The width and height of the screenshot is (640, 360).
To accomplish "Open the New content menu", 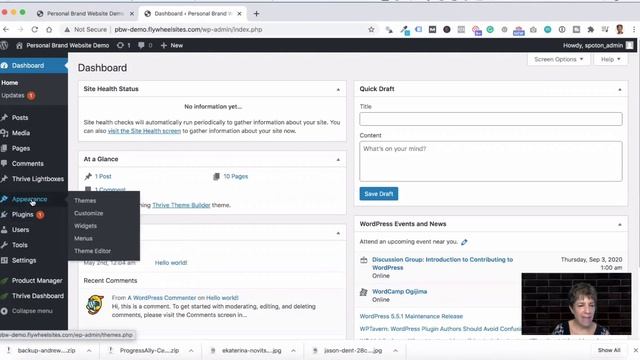I will (x=172, y=45).
